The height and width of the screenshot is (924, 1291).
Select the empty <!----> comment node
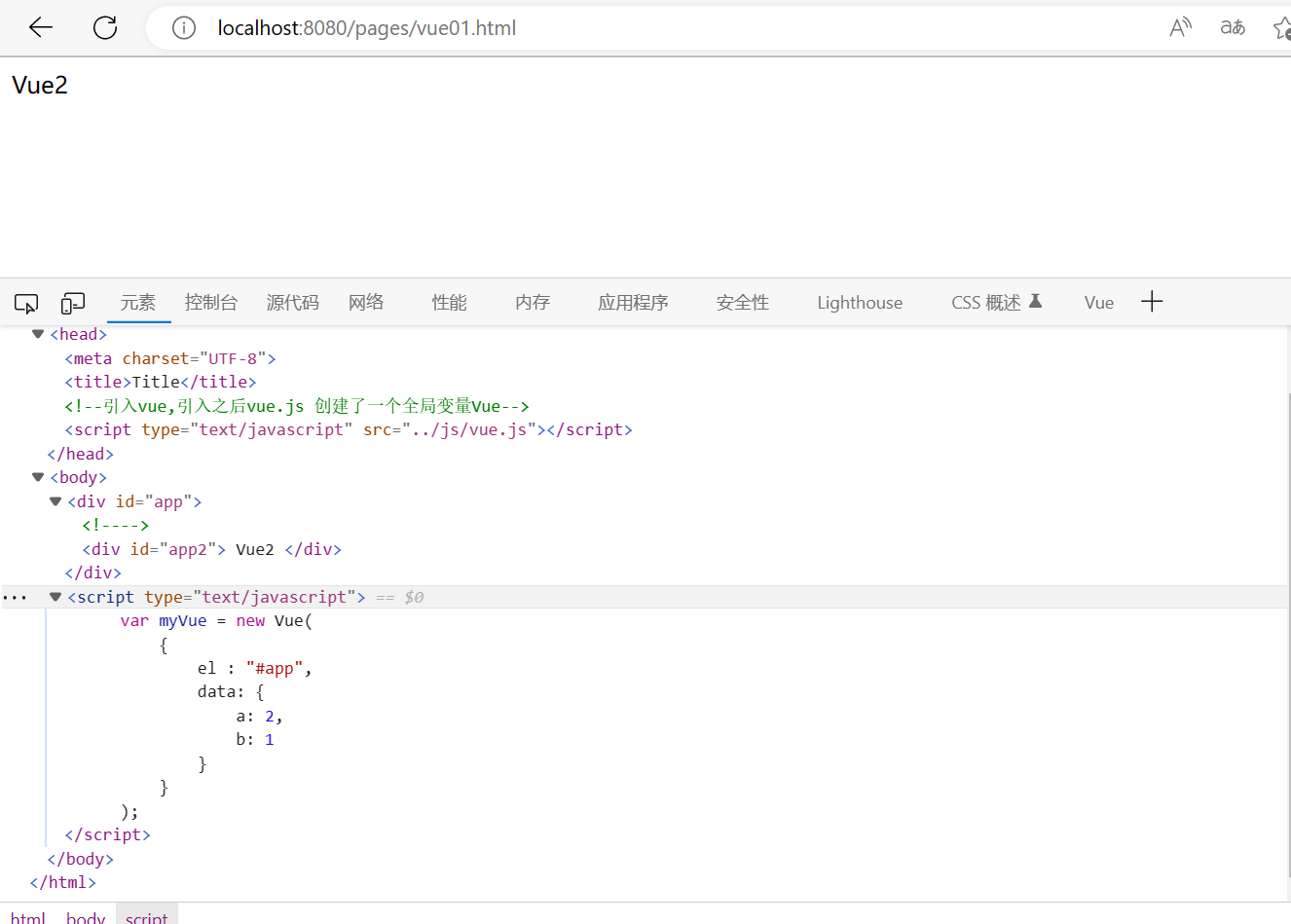(116, 525)
